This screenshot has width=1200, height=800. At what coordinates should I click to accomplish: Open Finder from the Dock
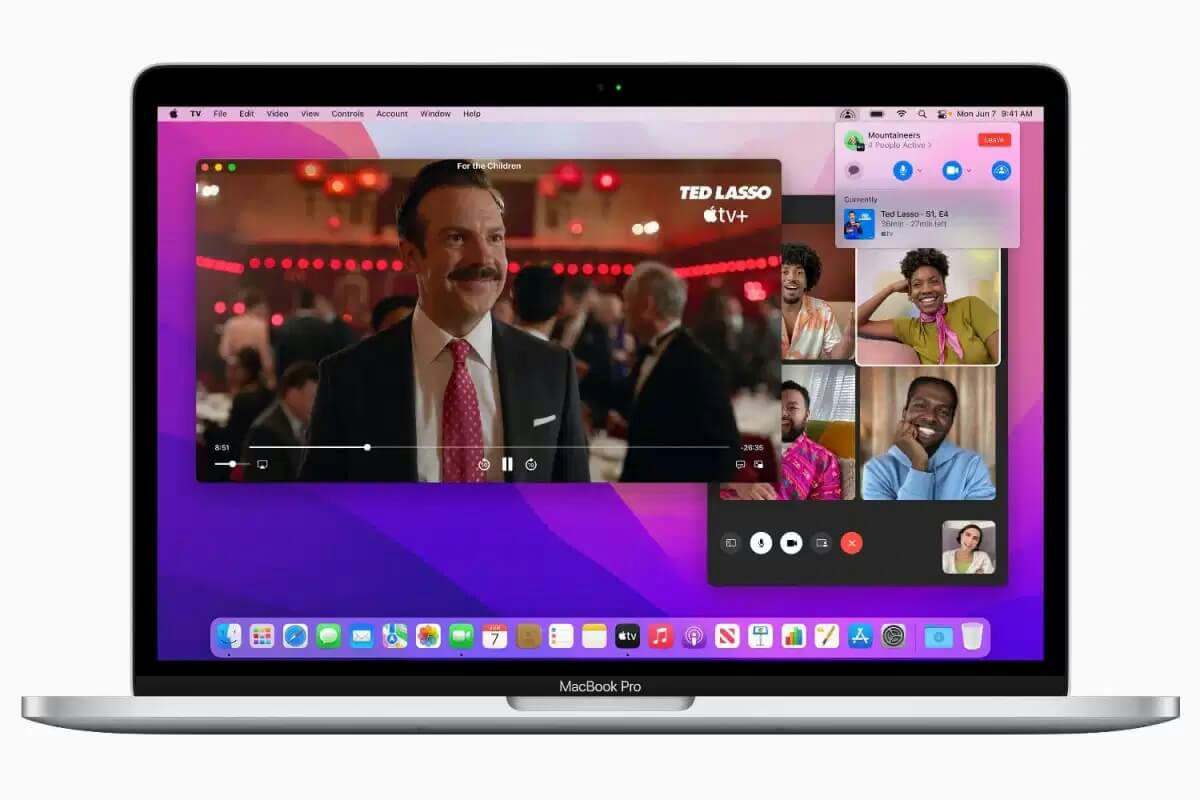[x=229, y=635]
